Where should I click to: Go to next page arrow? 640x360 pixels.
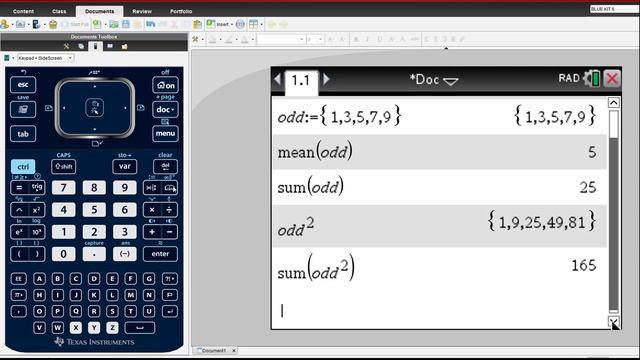[326, 79]
